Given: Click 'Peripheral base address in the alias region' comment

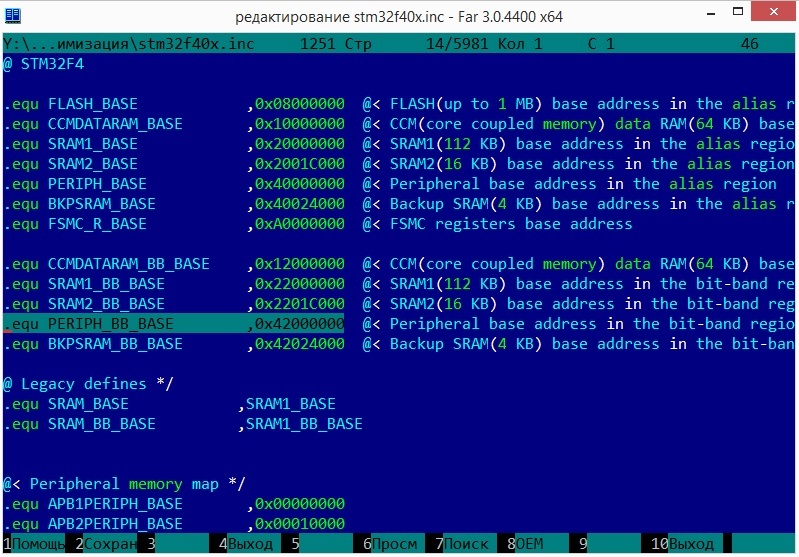Looking at the screenshot, I should [x=583, y=183].
